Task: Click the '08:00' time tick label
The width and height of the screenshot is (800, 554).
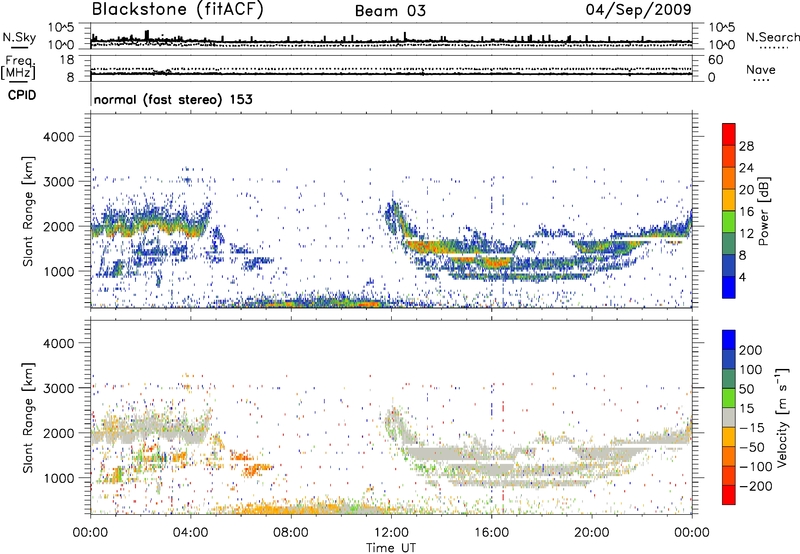Action: coord(291,533)
